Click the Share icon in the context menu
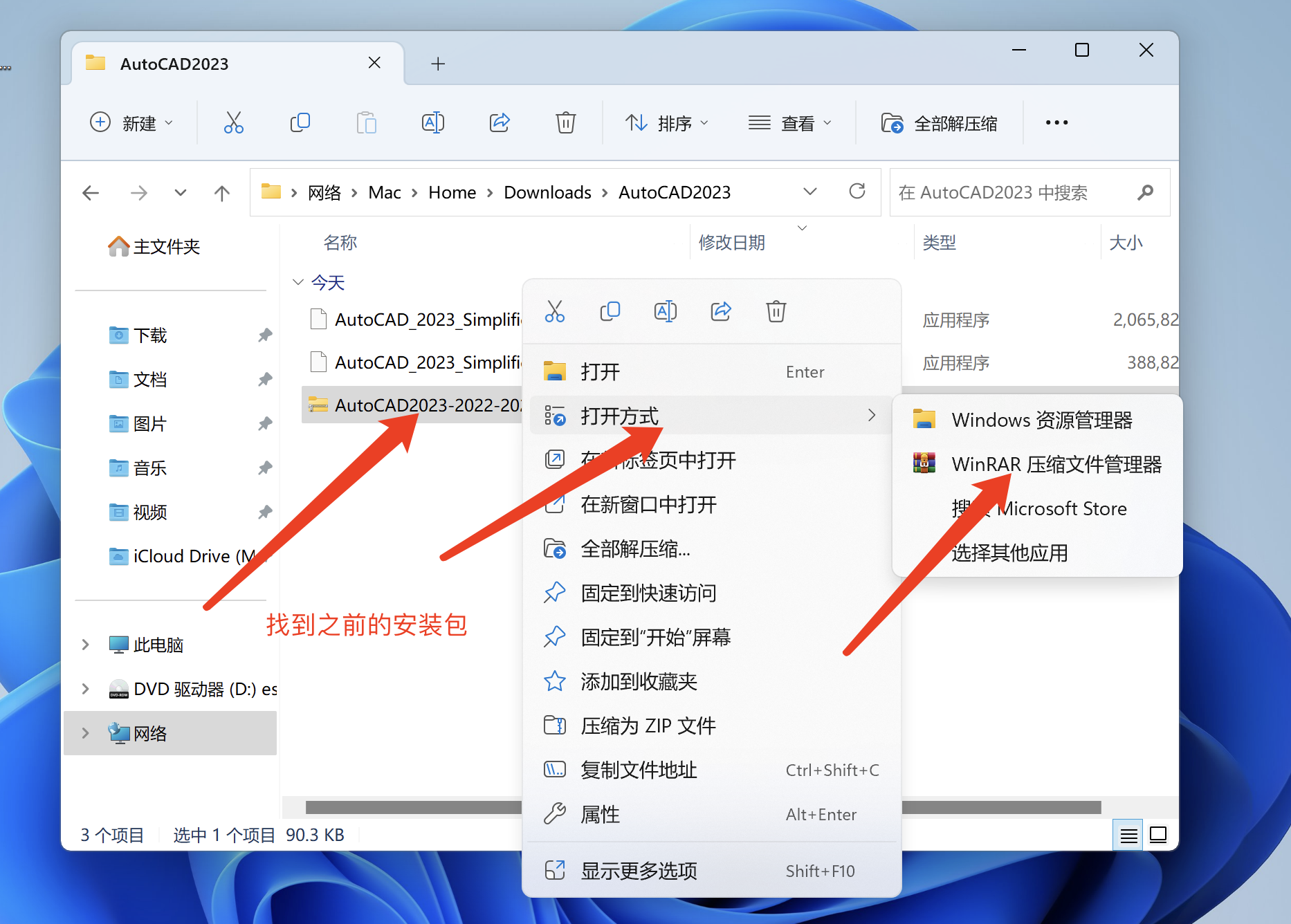The height and width of the screenshot is (924, 1291). (x=721, y=311)
